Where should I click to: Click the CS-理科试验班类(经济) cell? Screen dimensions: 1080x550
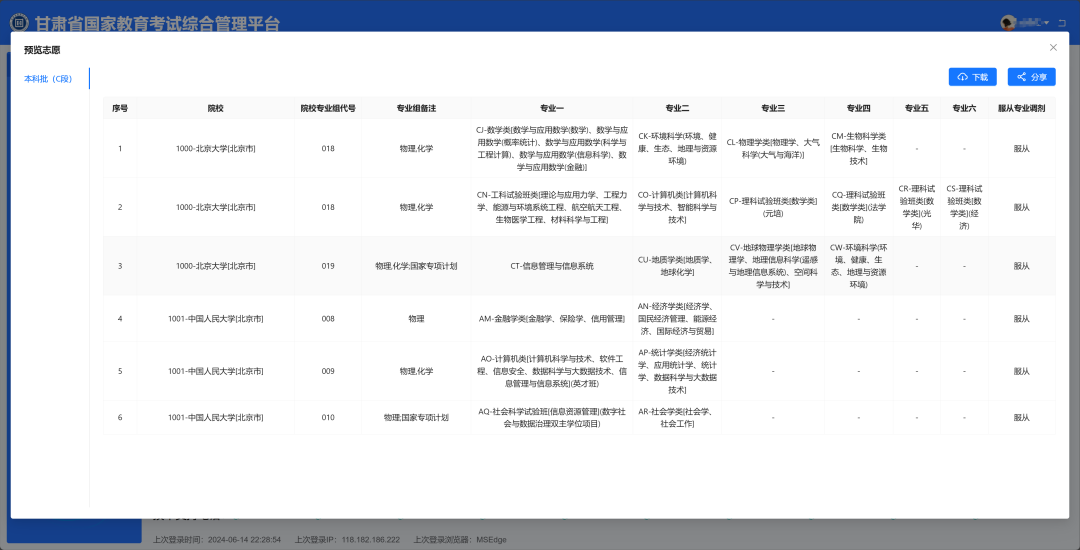click(964, 207)
